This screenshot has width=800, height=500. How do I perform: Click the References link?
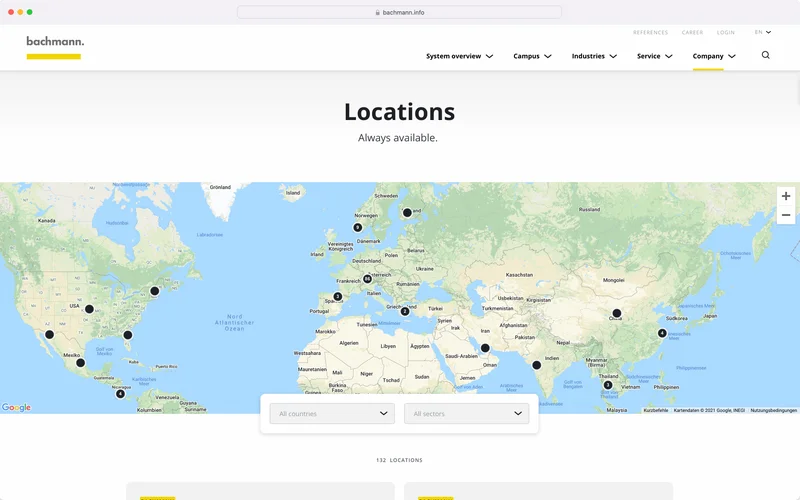(x=650, y=32)
